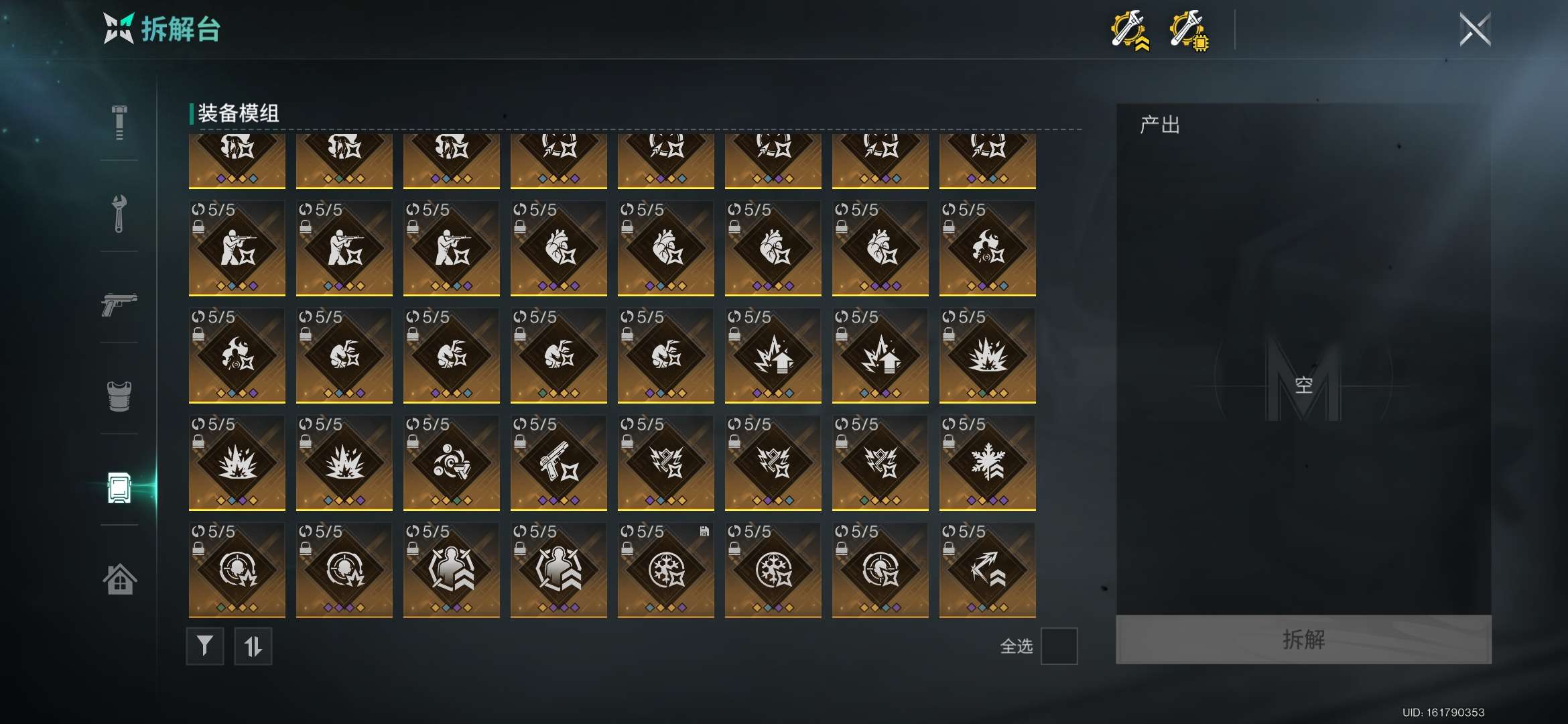
Task: Open the filter funnel icon
Action: [204, 646]
